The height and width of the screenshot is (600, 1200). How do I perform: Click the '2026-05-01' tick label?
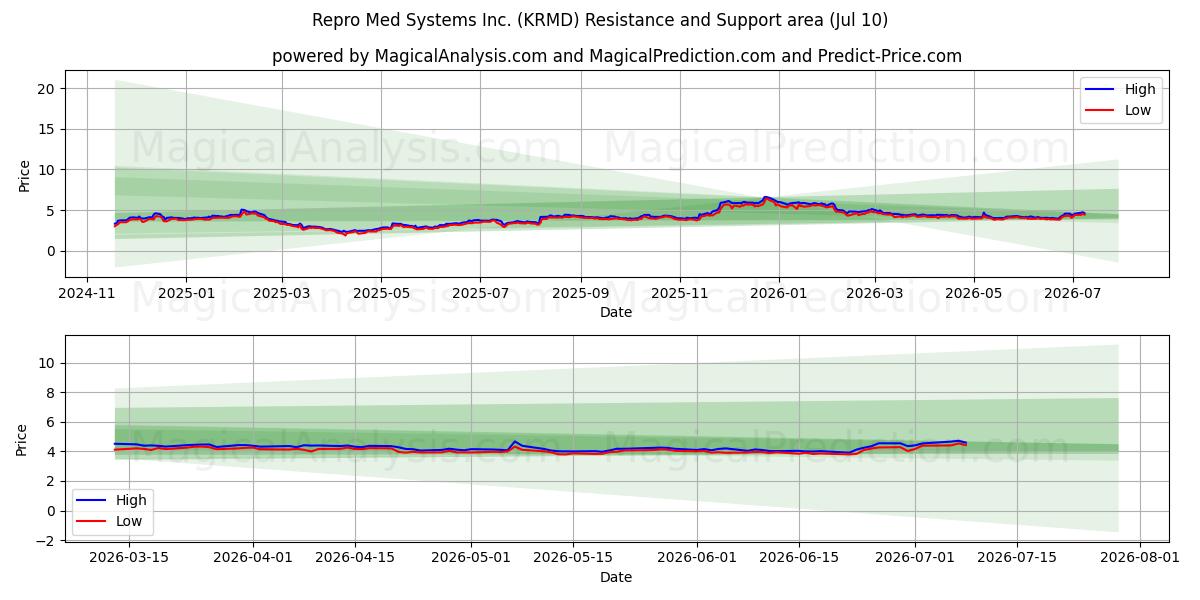tap(471, 557)
